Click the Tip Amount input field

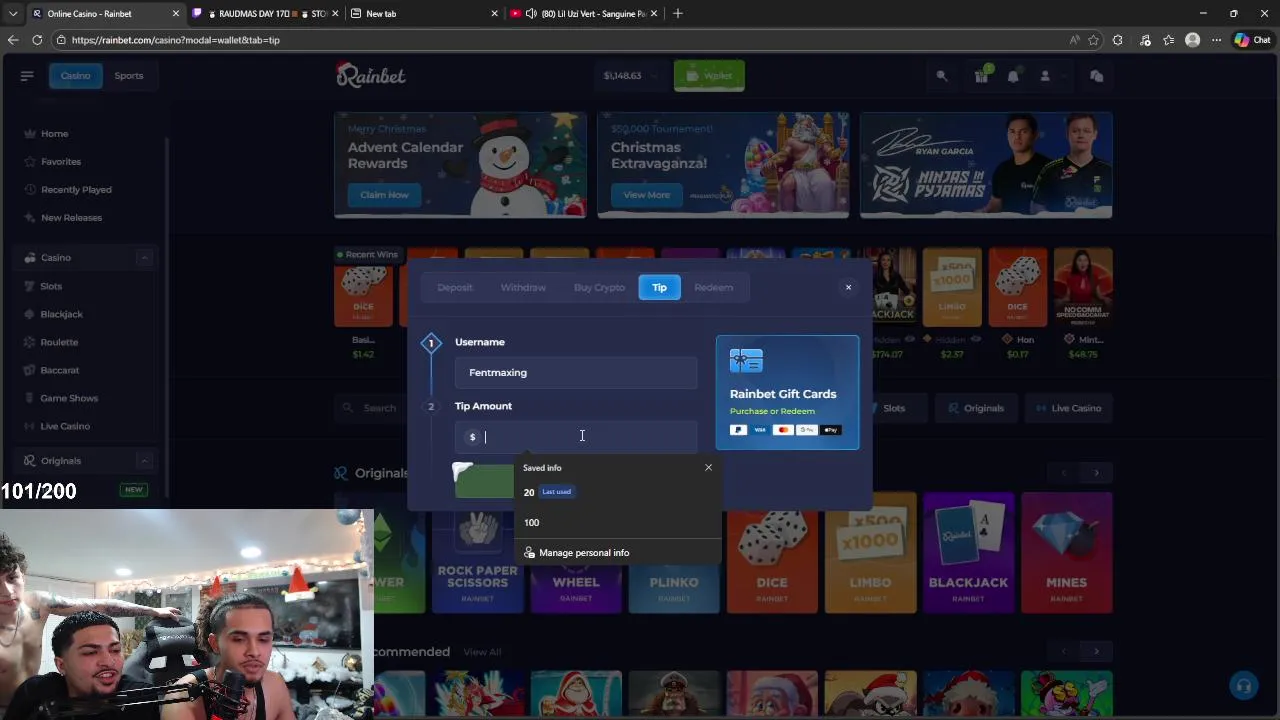pyautogui.click(x=576, y=436)
